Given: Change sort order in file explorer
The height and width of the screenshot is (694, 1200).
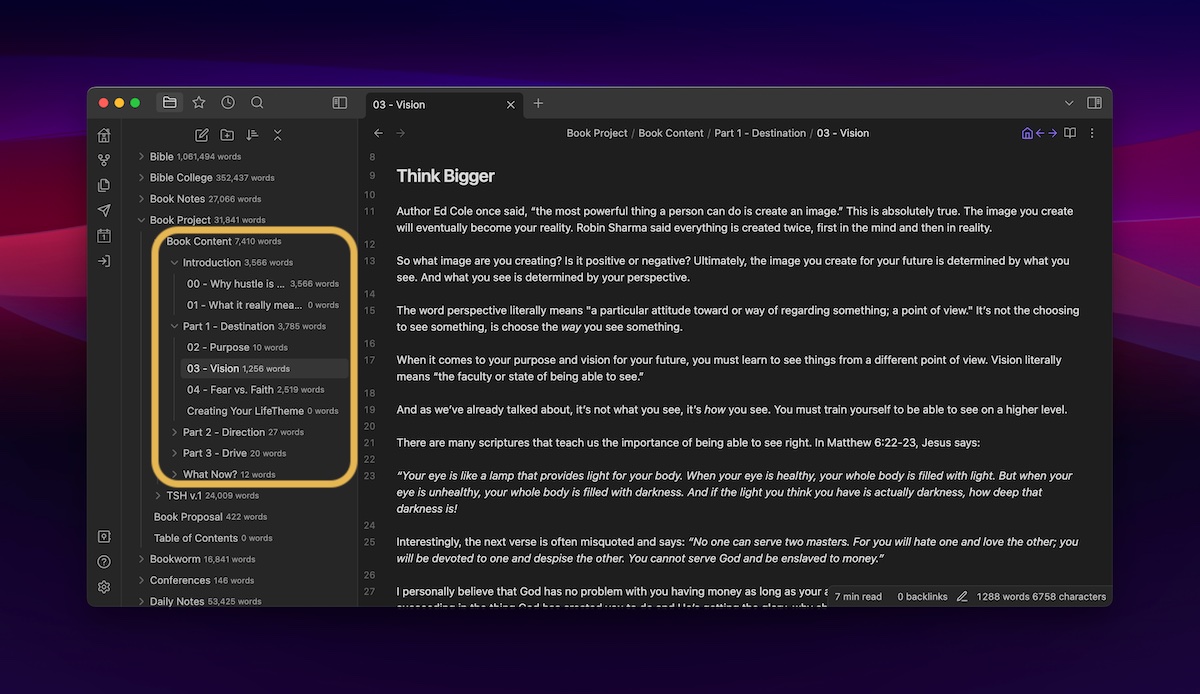Looking at the screenshot, I should pyautogui.click(x=252, y=135).
